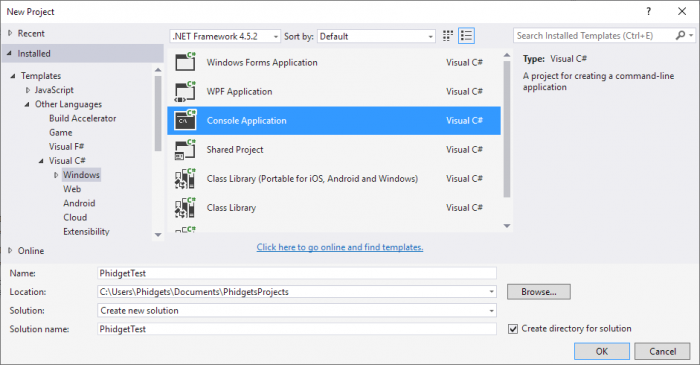The height and width of the screenshot is (365, 700).
Task: Click the Cancel button
Action: tap(662, 351)
